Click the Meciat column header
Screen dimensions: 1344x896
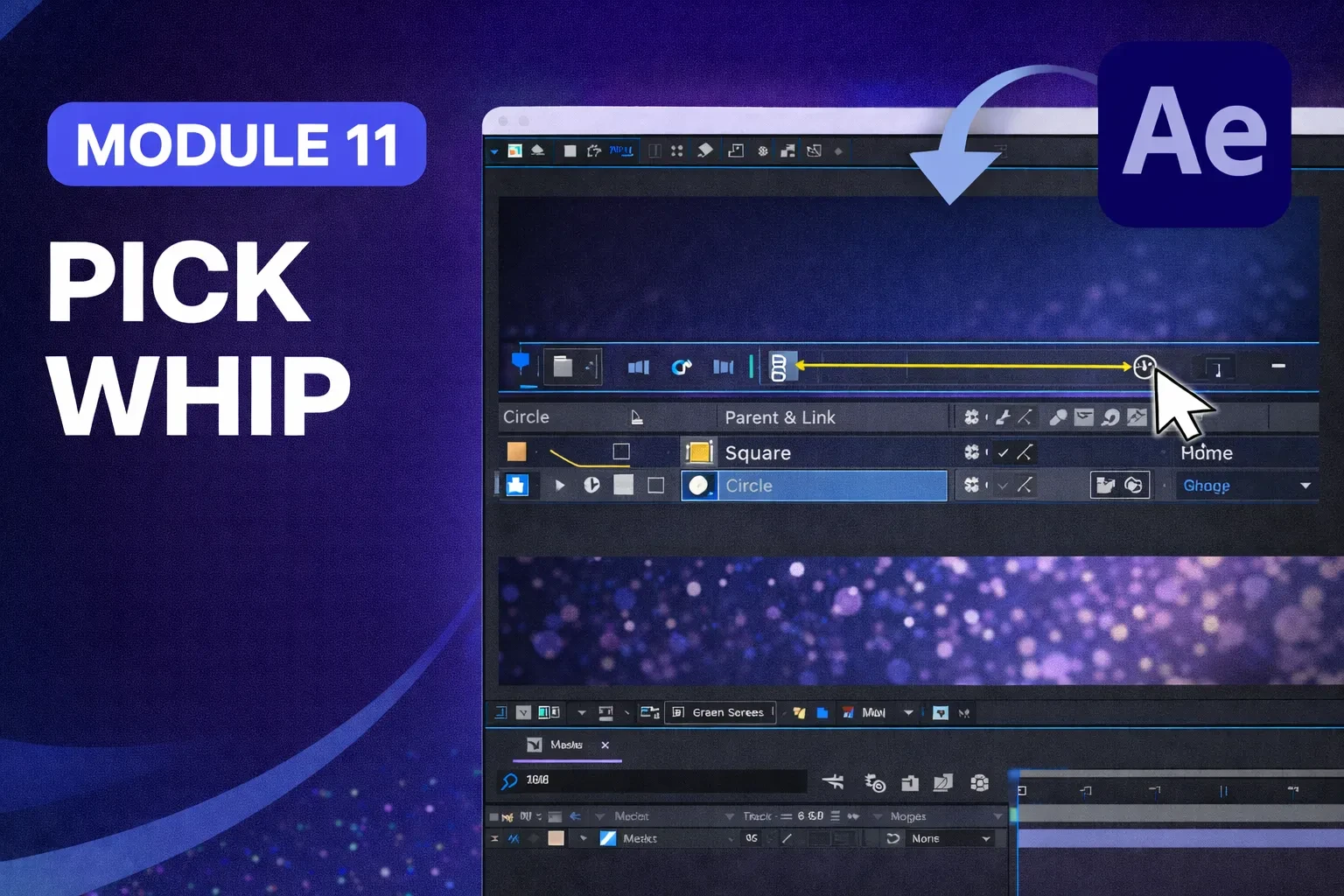[x=631, y=816]
